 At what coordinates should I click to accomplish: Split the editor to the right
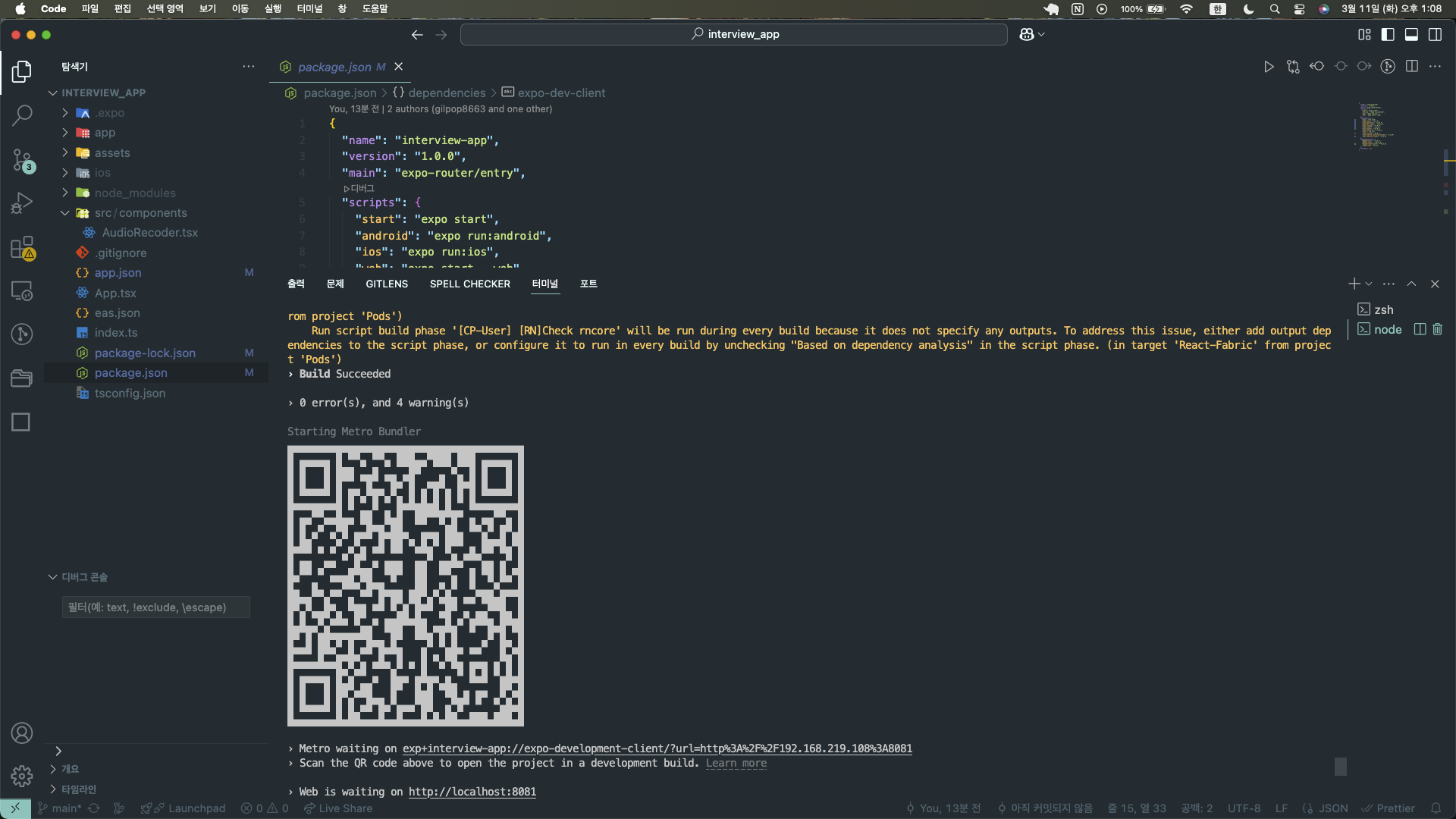(x=1411, y=67)
